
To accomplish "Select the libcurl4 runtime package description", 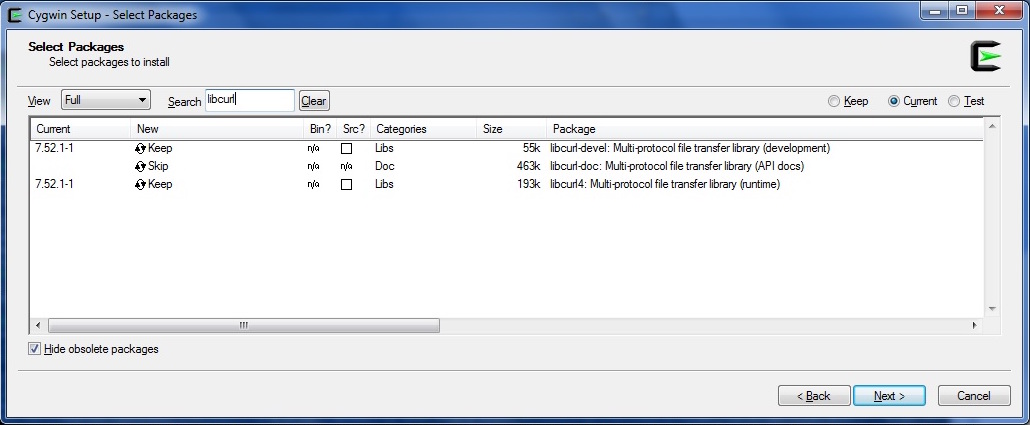I will pos(665,185).
